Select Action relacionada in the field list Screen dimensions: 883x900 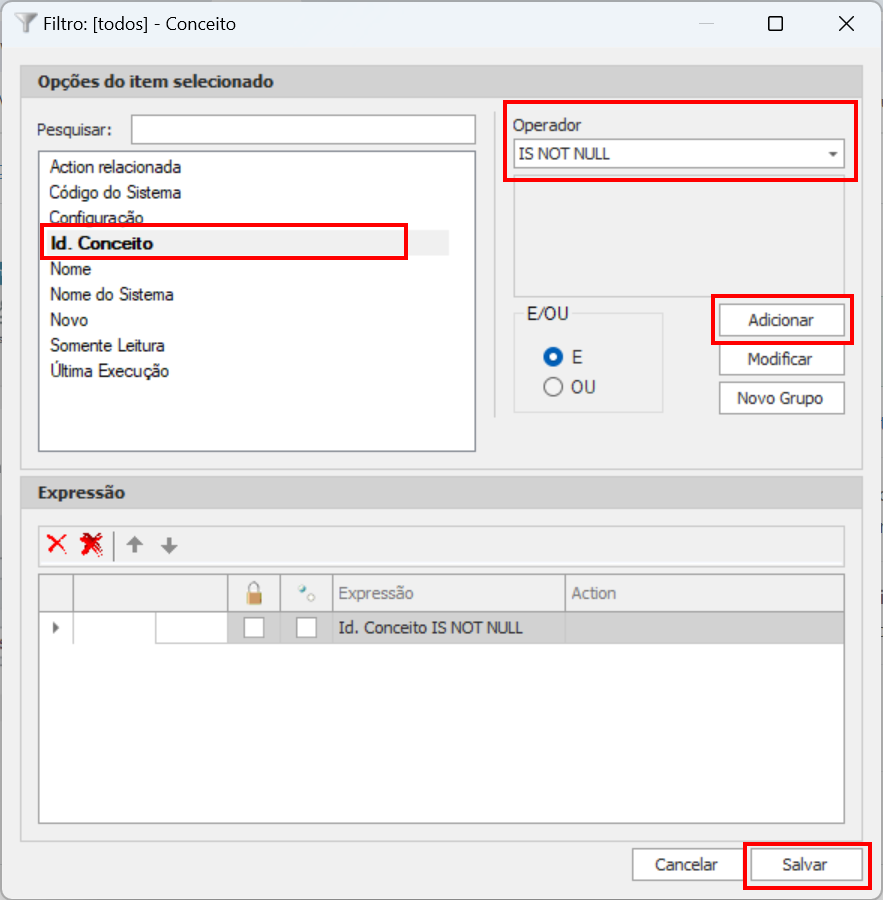pos(115,167)
